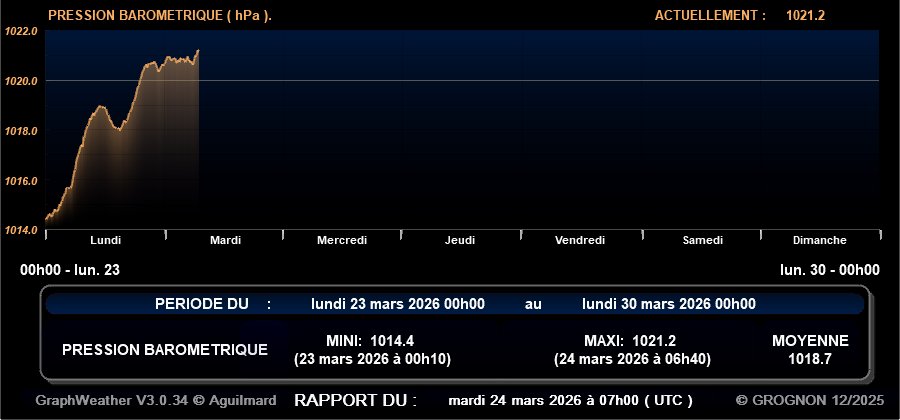Click the report date mardi 24 mars 2026 à 07h00
Viewport: 900px width, 420px height.
point(570,400)
